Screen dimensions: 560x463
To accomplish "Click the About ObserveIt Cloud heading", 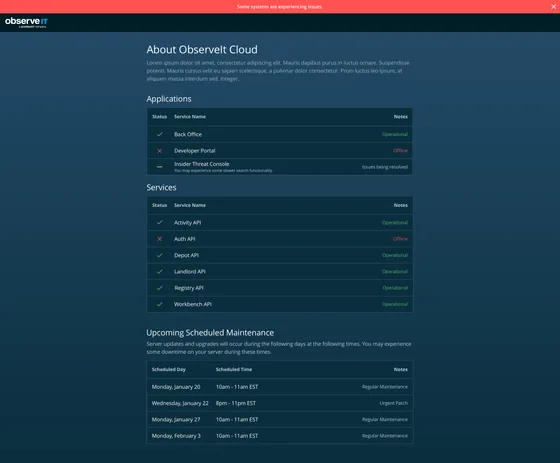I will (x=202, y=50).
